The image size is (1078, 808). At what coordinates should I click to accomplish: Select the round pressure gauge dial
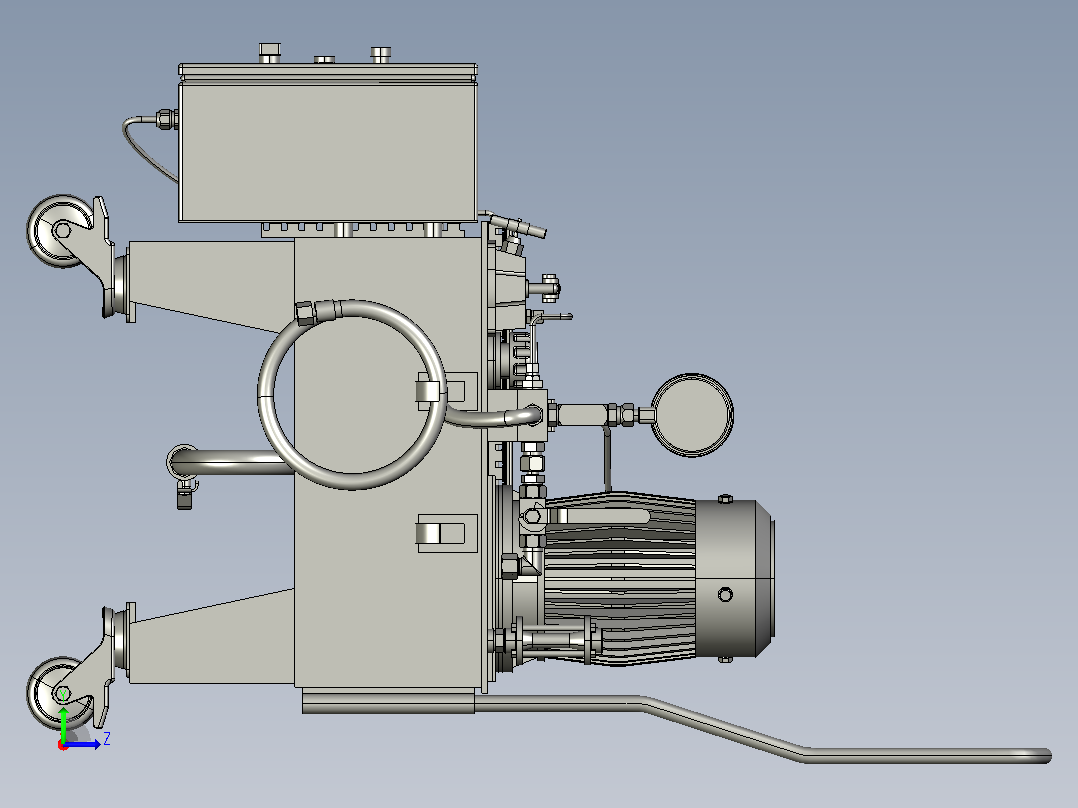pos(692,415)
